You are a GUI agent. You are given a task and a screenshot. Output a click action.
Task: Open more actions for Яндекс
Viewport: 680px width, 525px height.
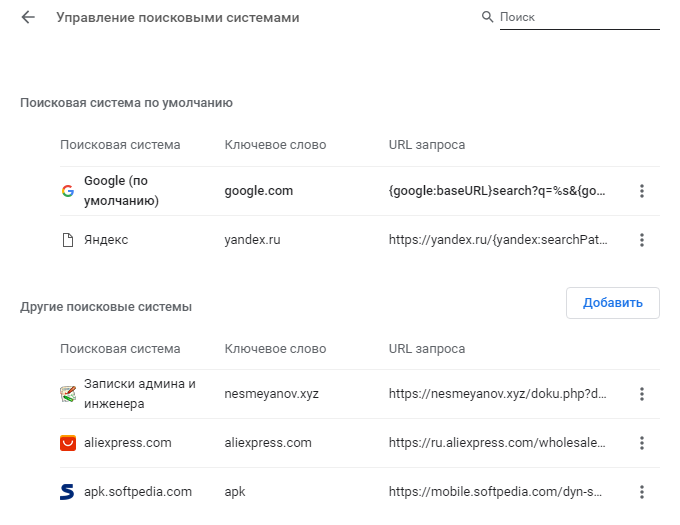[x=642, y=240]
